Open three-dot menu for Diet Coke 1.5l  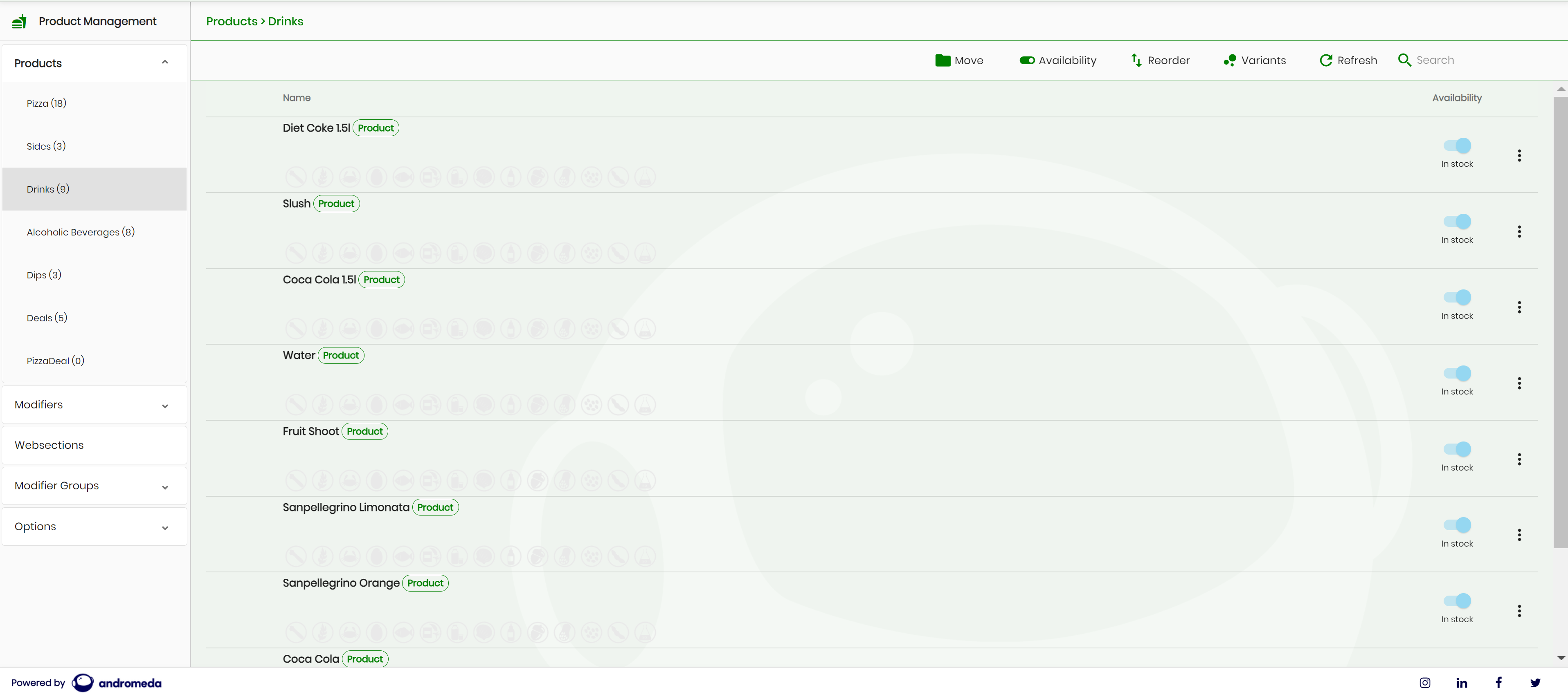(x=1519, y=156)
